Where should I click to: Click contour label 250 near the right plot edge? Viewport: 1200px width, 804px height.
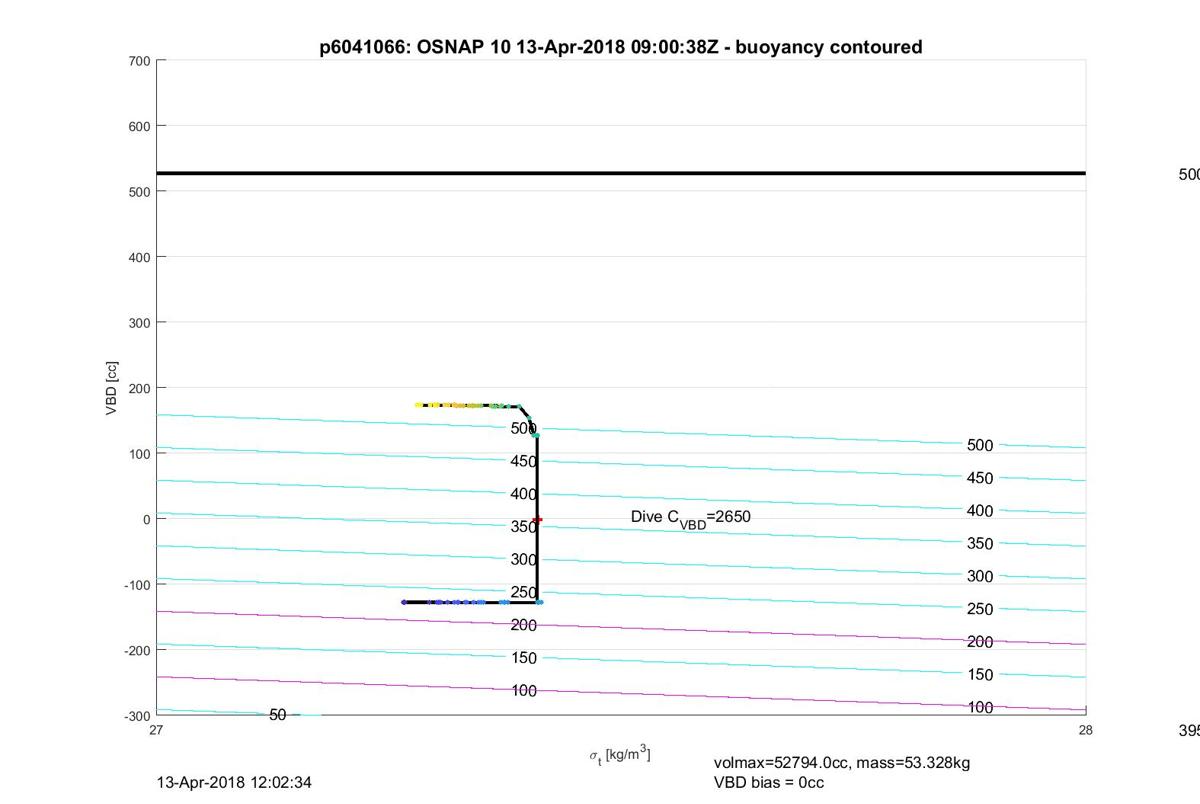click(x=981, y=609)
